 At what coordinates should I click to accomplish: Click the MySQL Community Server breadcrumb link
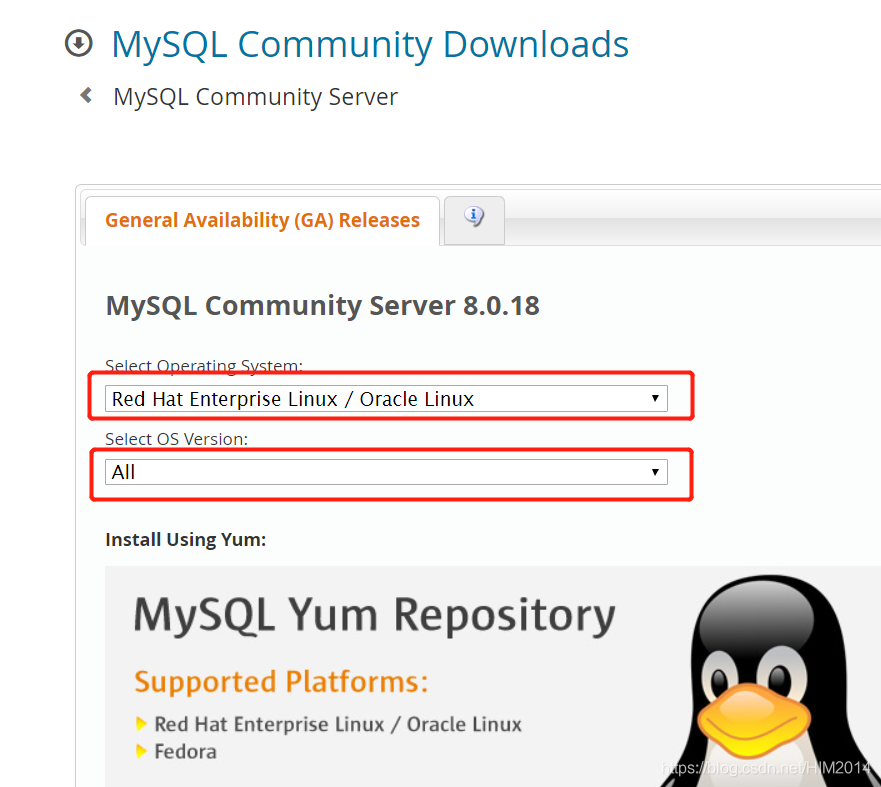point(256,97)
